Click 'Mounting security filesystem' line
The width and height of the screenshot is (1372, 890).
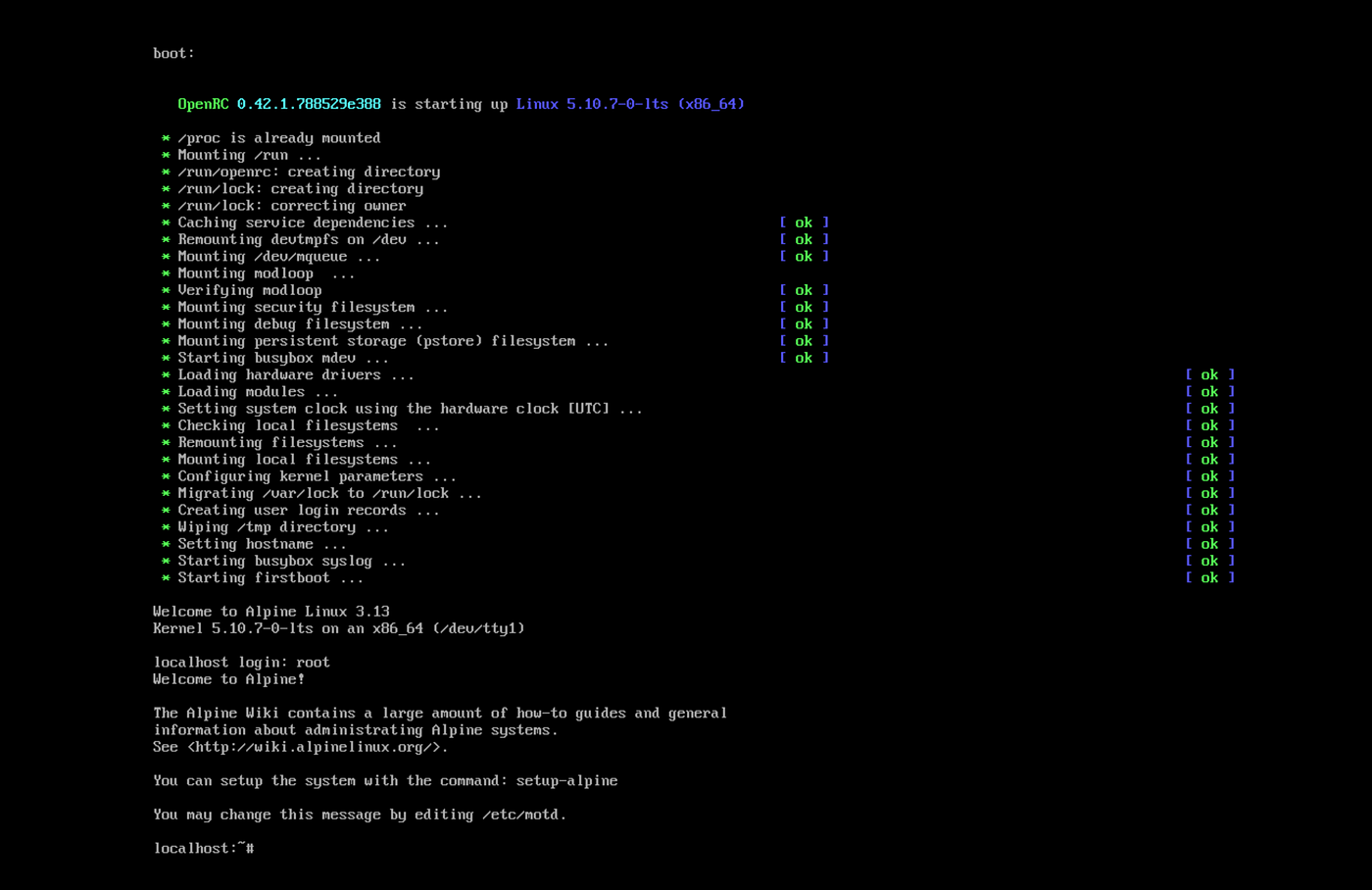(313, 307)
